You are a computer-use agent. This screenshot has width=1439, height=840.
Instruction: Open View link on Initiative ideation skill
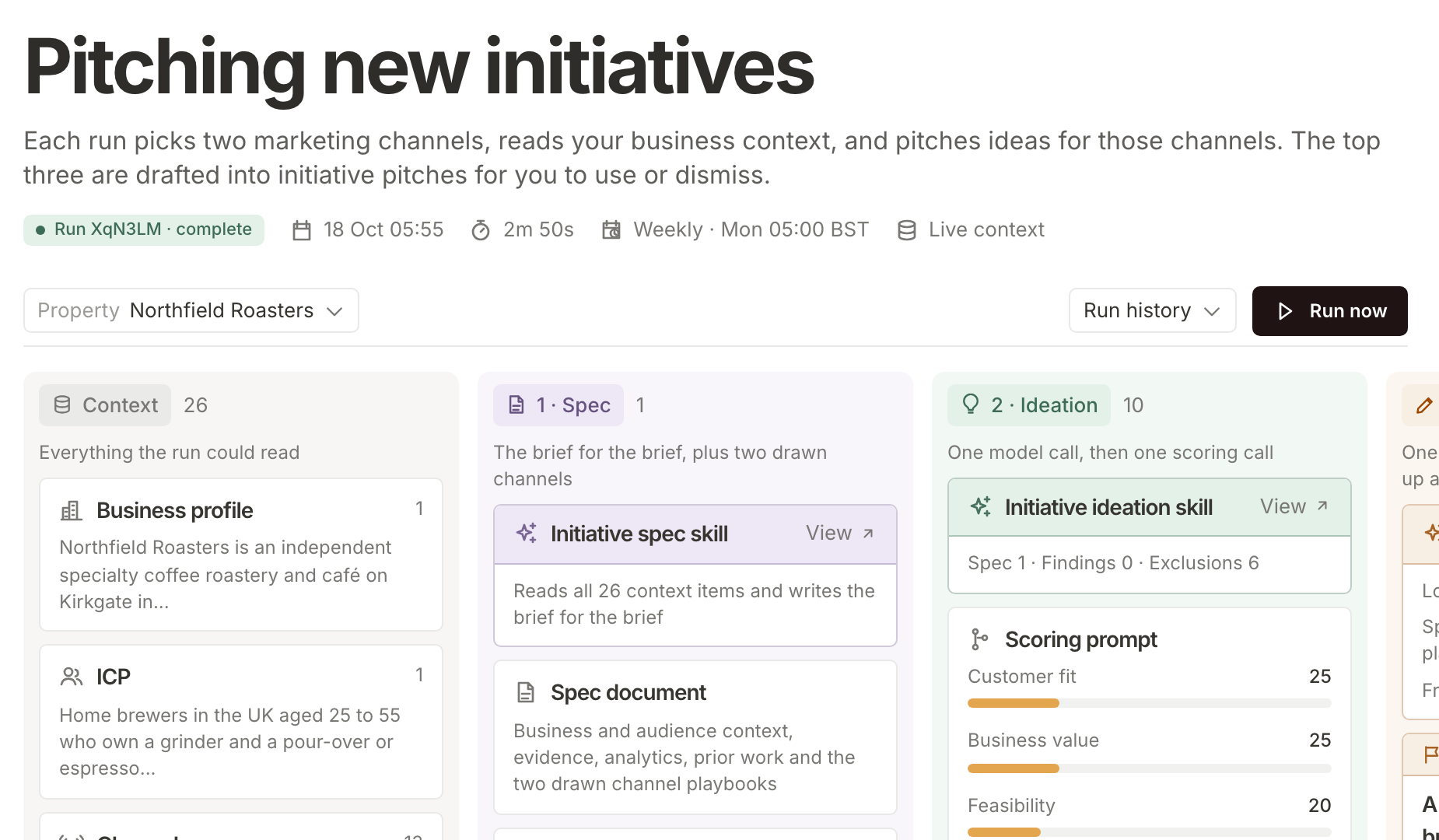(x=1294, y=506)
